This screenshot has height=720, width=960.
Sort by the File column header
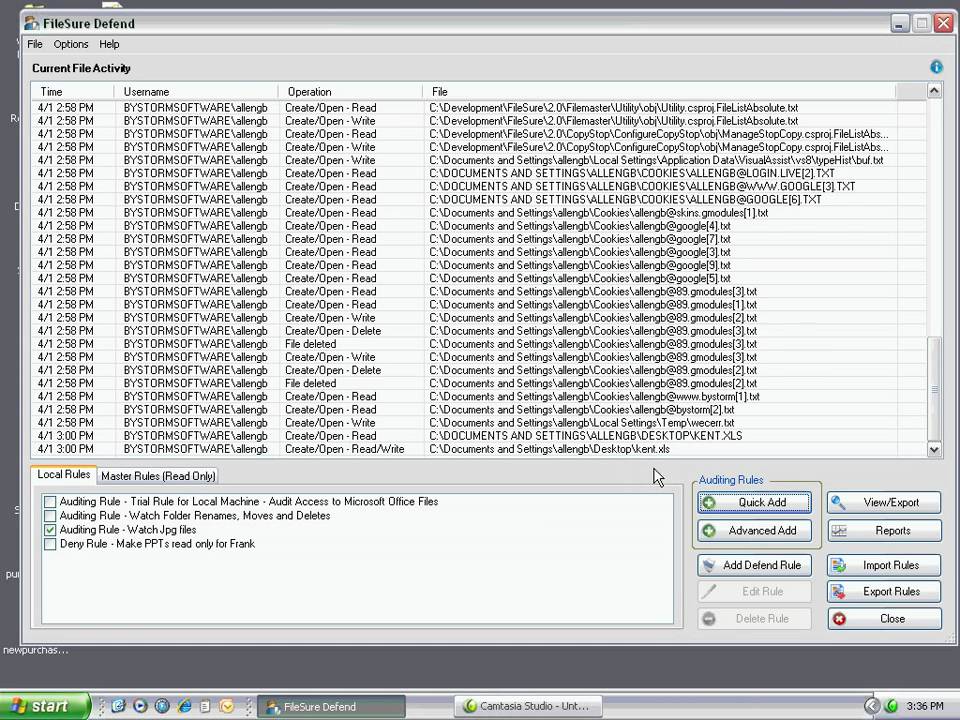click(x=659, y=92)
